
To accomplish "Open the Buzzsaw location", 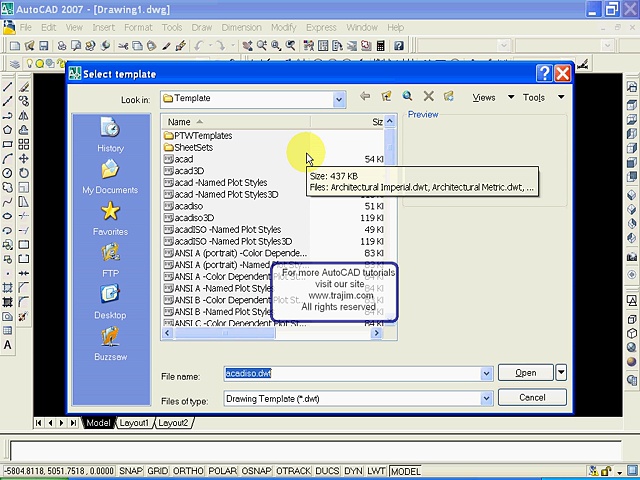I will [x=110, y=340].
